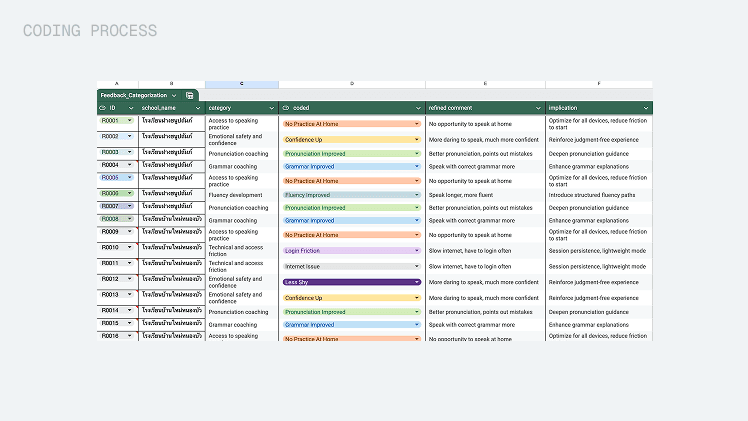The height and width of the screenshot is (421, 748).
Task: Open the R0005 ID chip dropdown
Action: point(129,177)
